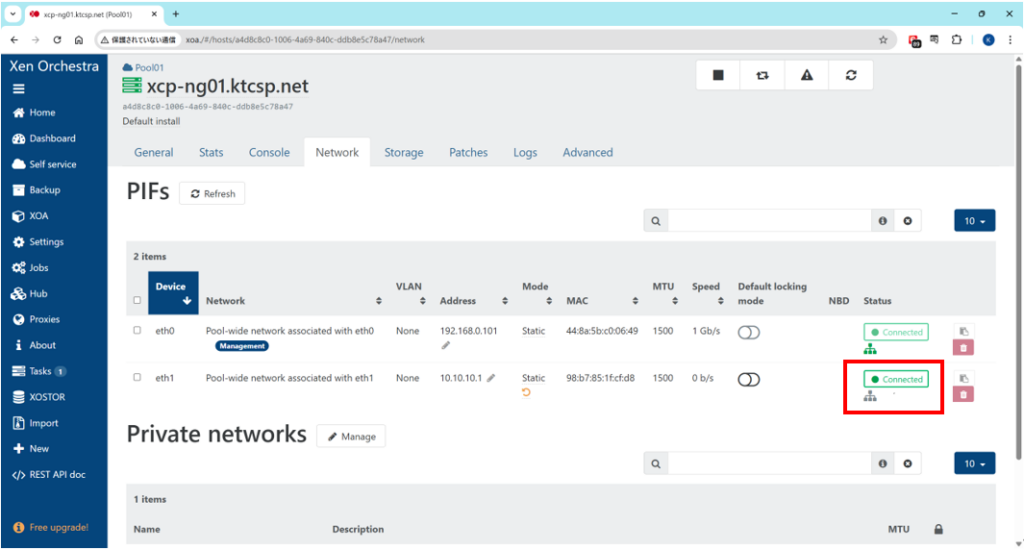The width and height of the screenshot is (1024, 550).
Task: Open the hamburger menu in sidebar
Action: click(x=19, y=88)
